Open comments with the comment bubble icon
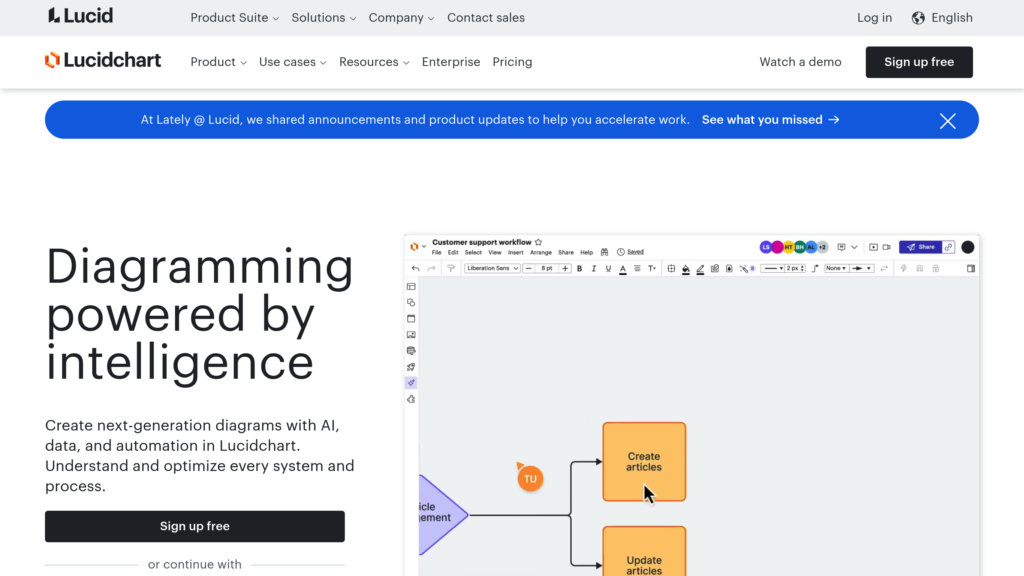The image size is (1024, 576). 842,247
